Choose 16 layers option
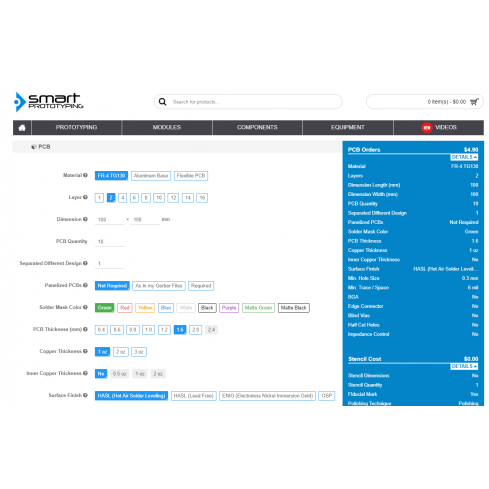Image resolution: width=489 pixels, height=489 pixels. pyautogui.click(x=202, y=198)
